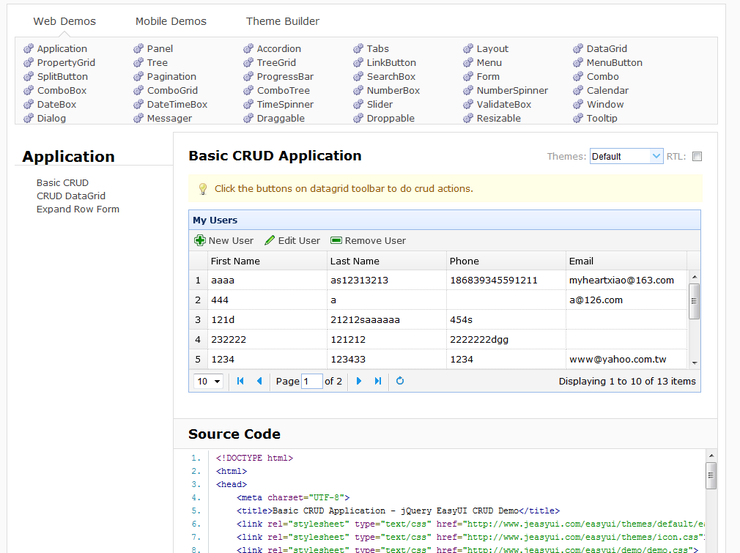
Task: Open the Basic CRUD demo link
Action: tap(62, 183)
